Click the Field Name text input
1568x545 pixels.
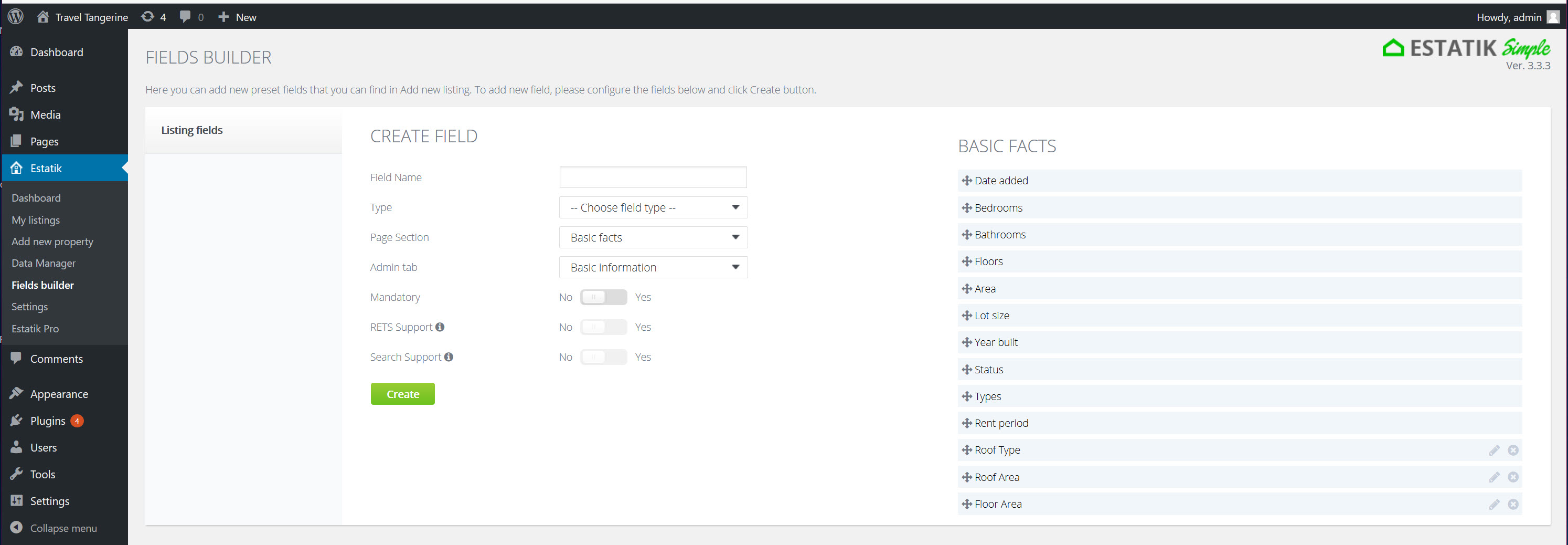653,177
